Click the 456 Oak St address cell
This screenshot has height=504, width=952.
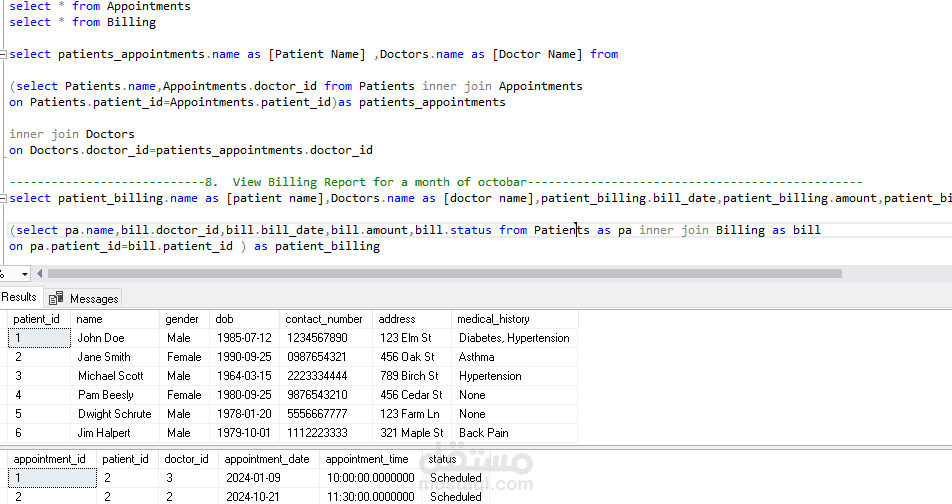tap(407, 357)
